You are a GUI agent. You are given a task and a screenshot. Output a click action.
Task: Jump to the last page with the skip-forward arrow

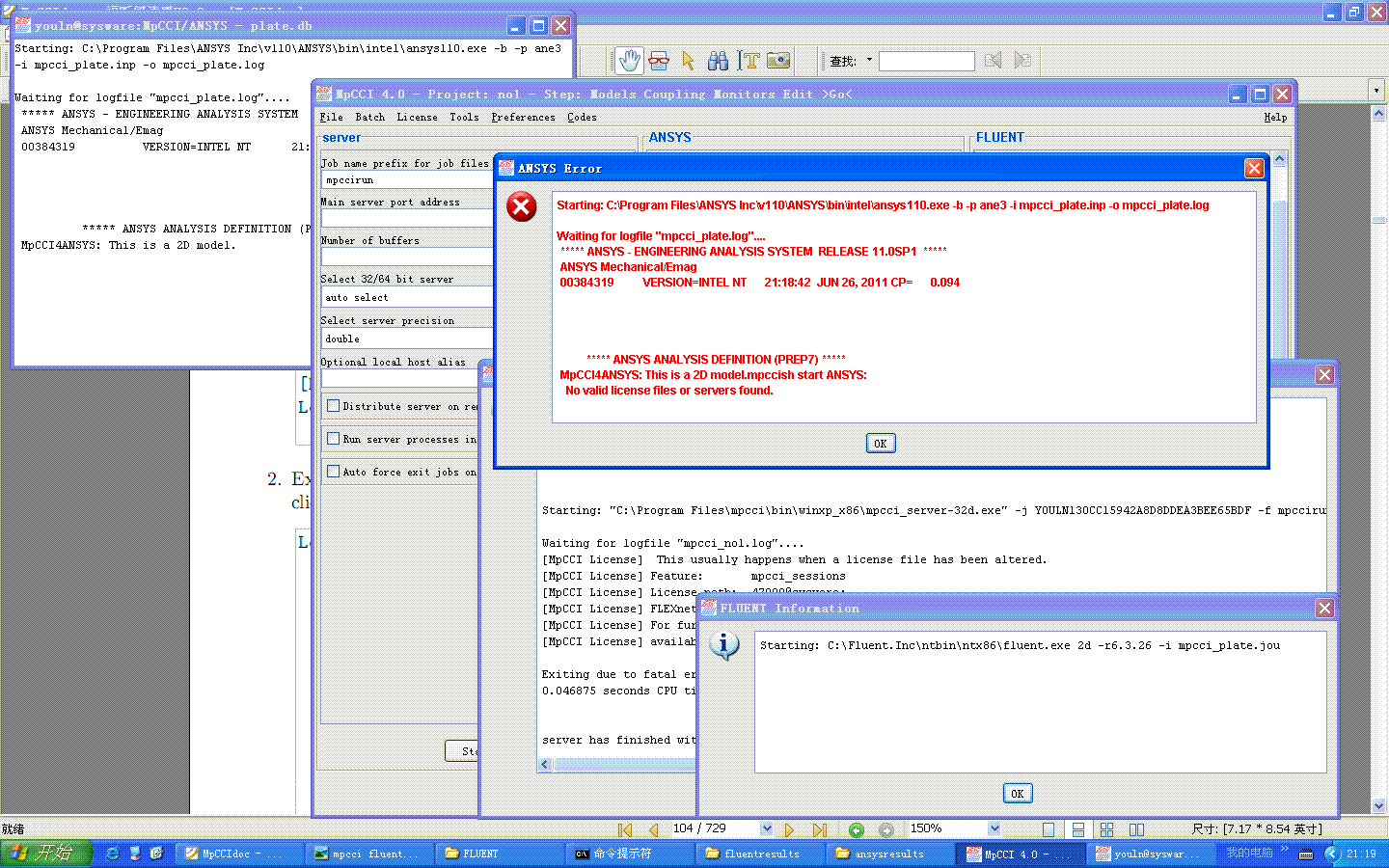821,827
